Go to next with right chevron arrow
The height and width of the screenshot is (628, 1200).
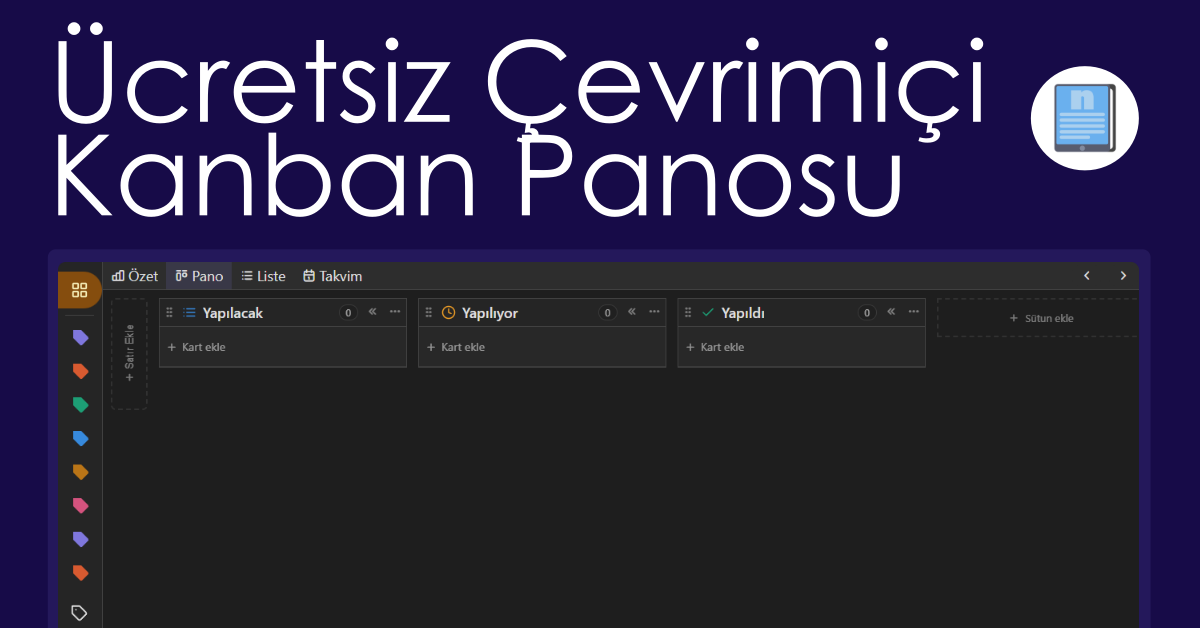pyautogui.click(x=1123, y=276)
